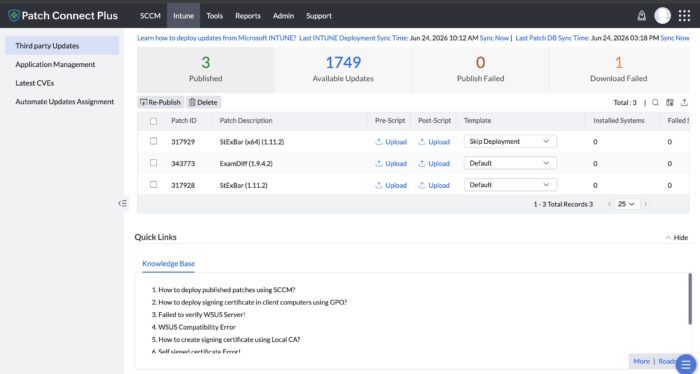
Task: Open 'Failed to verify WSUS Server!' article
Action: (202, 315)
